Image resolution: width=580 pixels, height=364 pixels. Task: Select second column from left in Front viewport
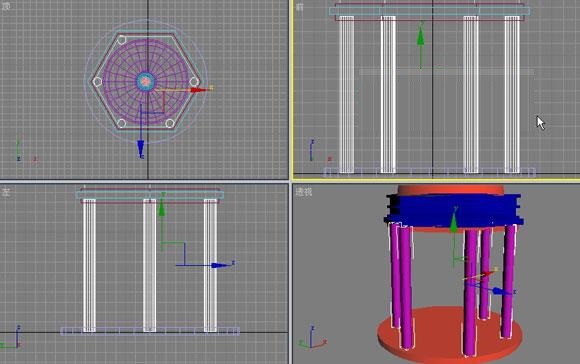point(388,94)
